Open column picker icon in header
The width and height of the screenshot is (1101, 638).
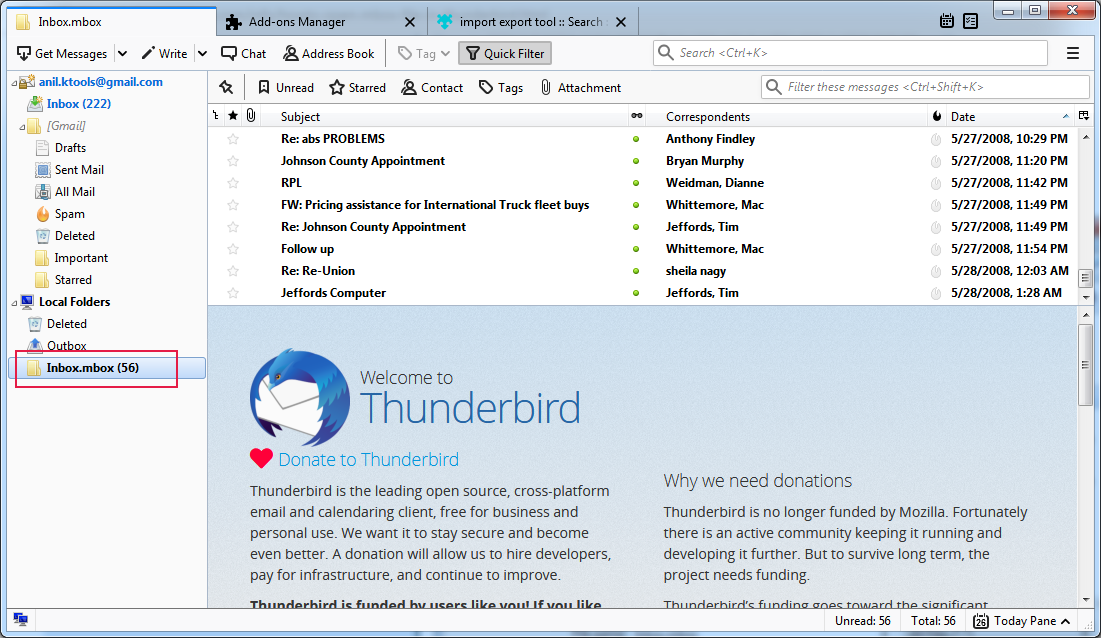point(1084,116)
